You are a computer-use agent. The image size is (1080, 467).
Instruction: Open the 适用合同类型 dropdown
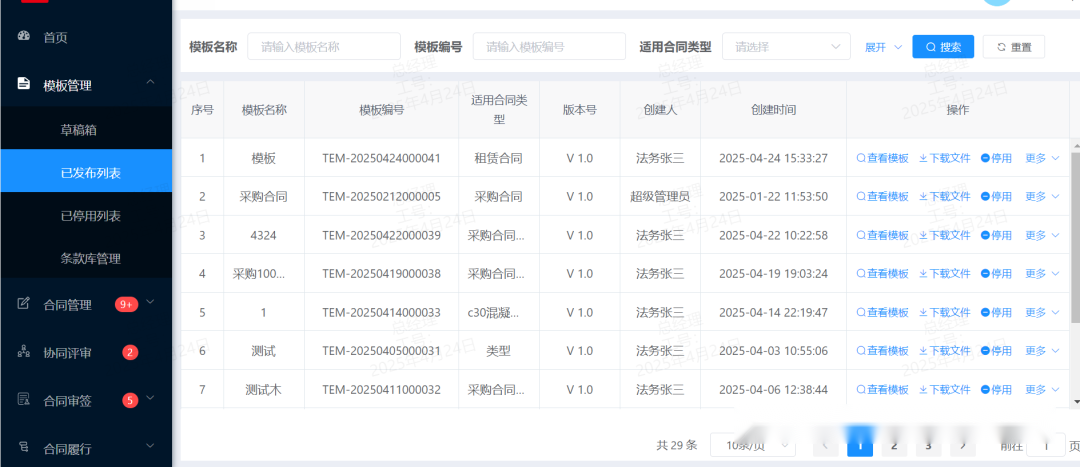[786, 47]
